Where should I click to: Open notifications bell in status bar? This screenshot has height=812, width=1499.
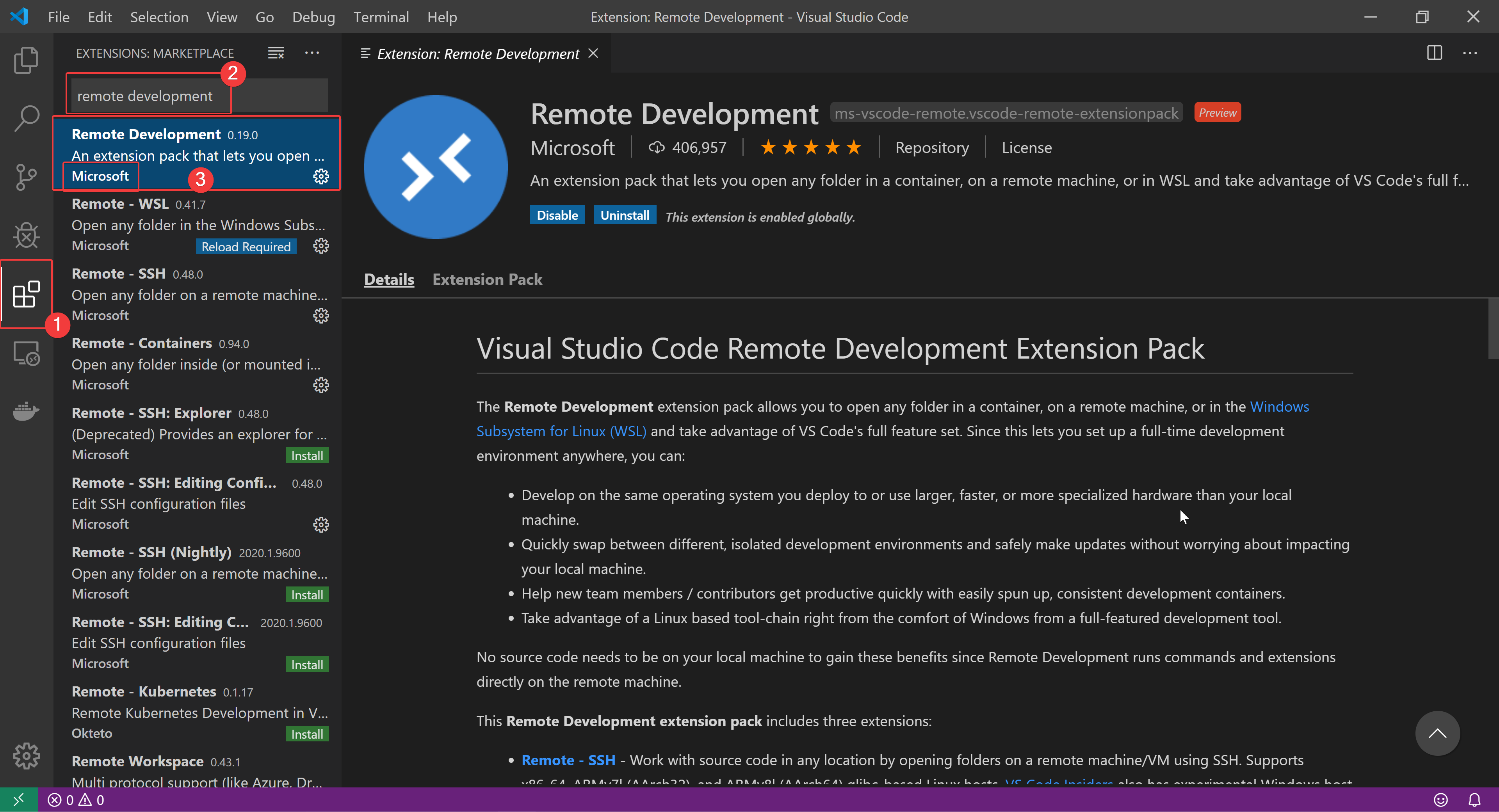1474,800
